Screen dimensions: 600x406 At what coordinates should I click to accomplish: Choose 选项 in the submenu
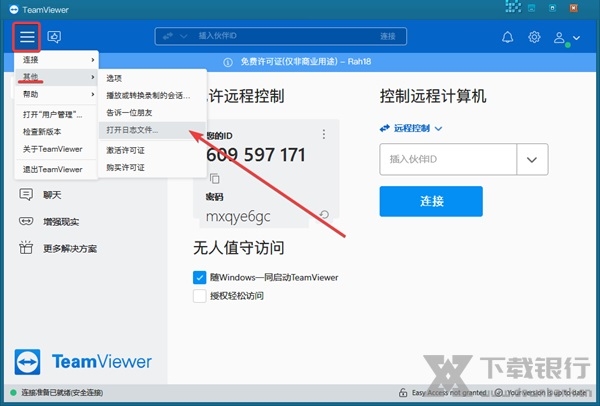coord(152,78)
